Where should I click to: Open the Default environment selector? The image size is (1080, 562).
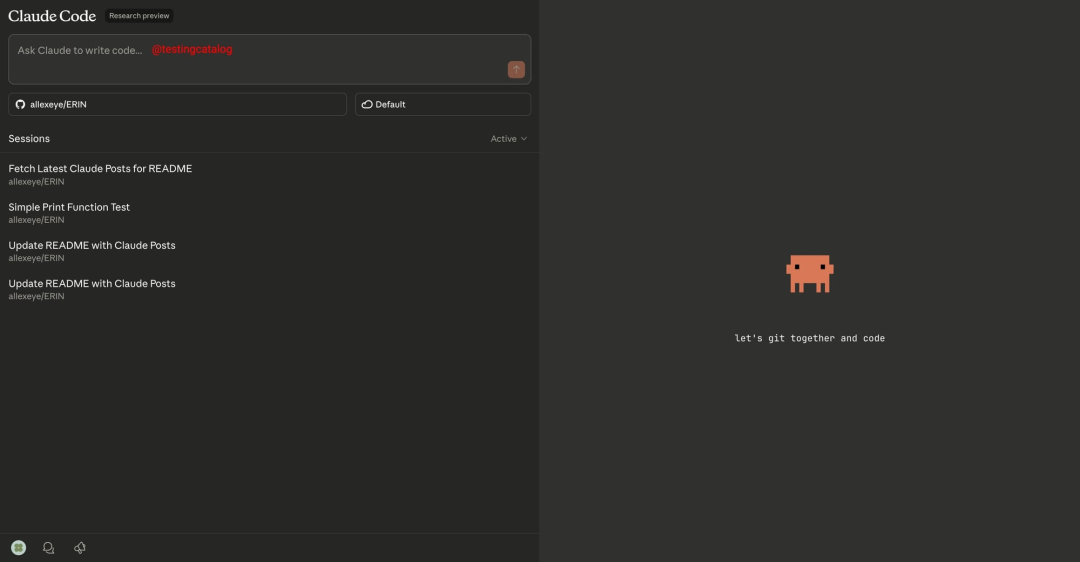443,104
